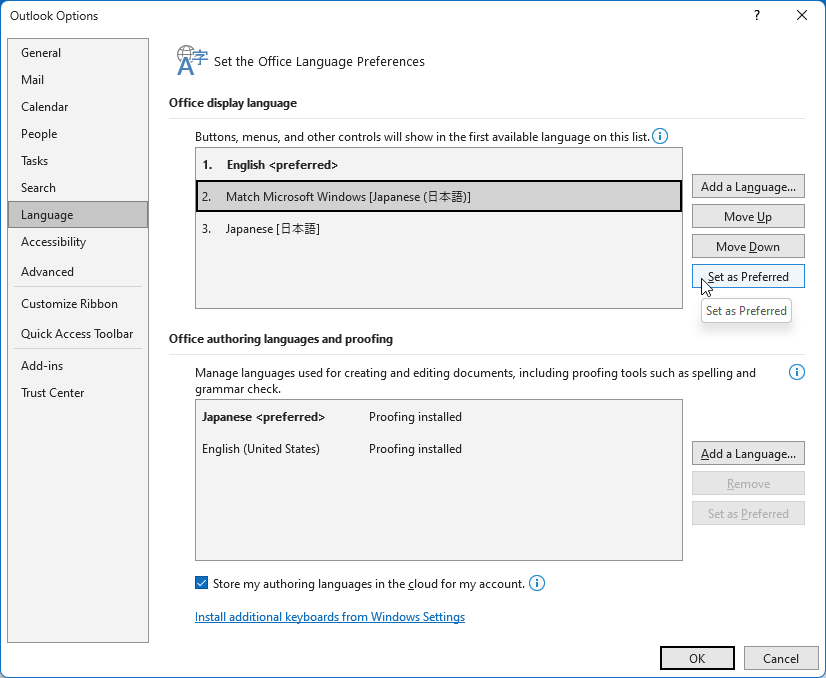Open Trust Center settings
The width and height of the screenshot is (826, 678).
(x=78, y=393)
